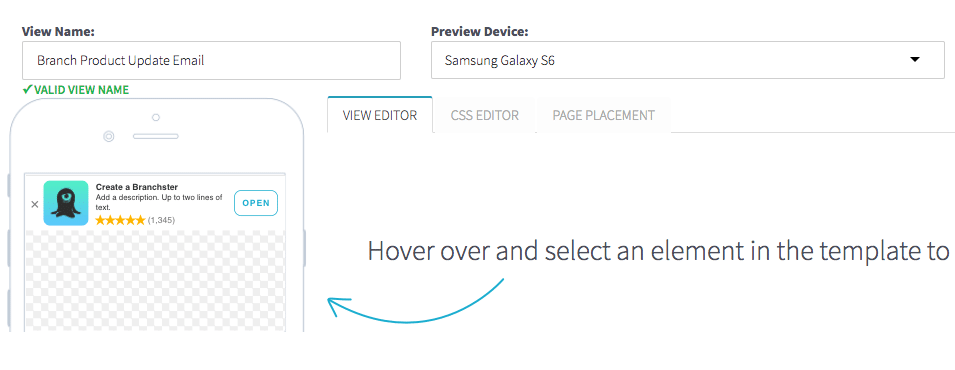
Task: Go to the PAGE PLACEMENT tab
Action: 604,115
